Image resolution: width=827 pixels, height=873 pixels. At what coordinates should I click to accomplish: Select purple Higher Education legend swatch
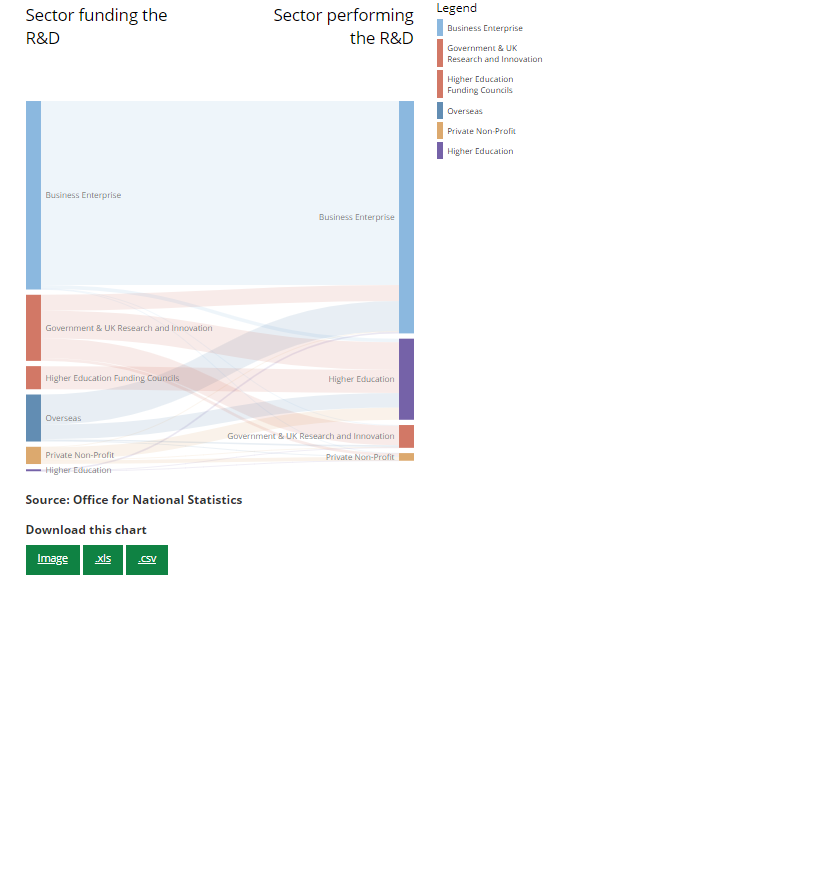[x=440, y=151]
